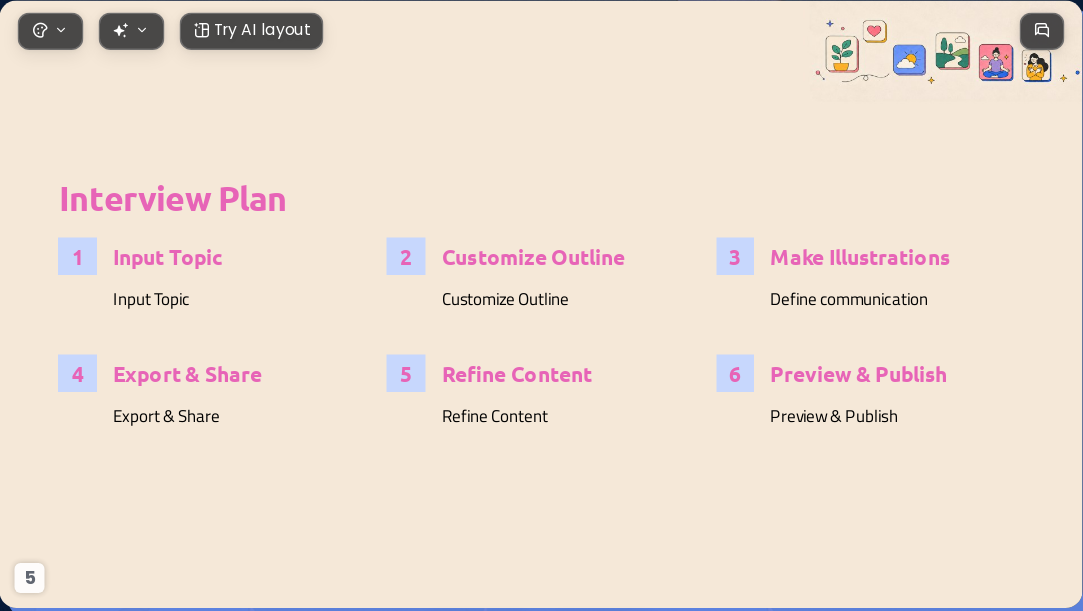The width and height of the screenshot is (1083, 611).
Task: Click the black Preview & Publish description
Action: 834,416
